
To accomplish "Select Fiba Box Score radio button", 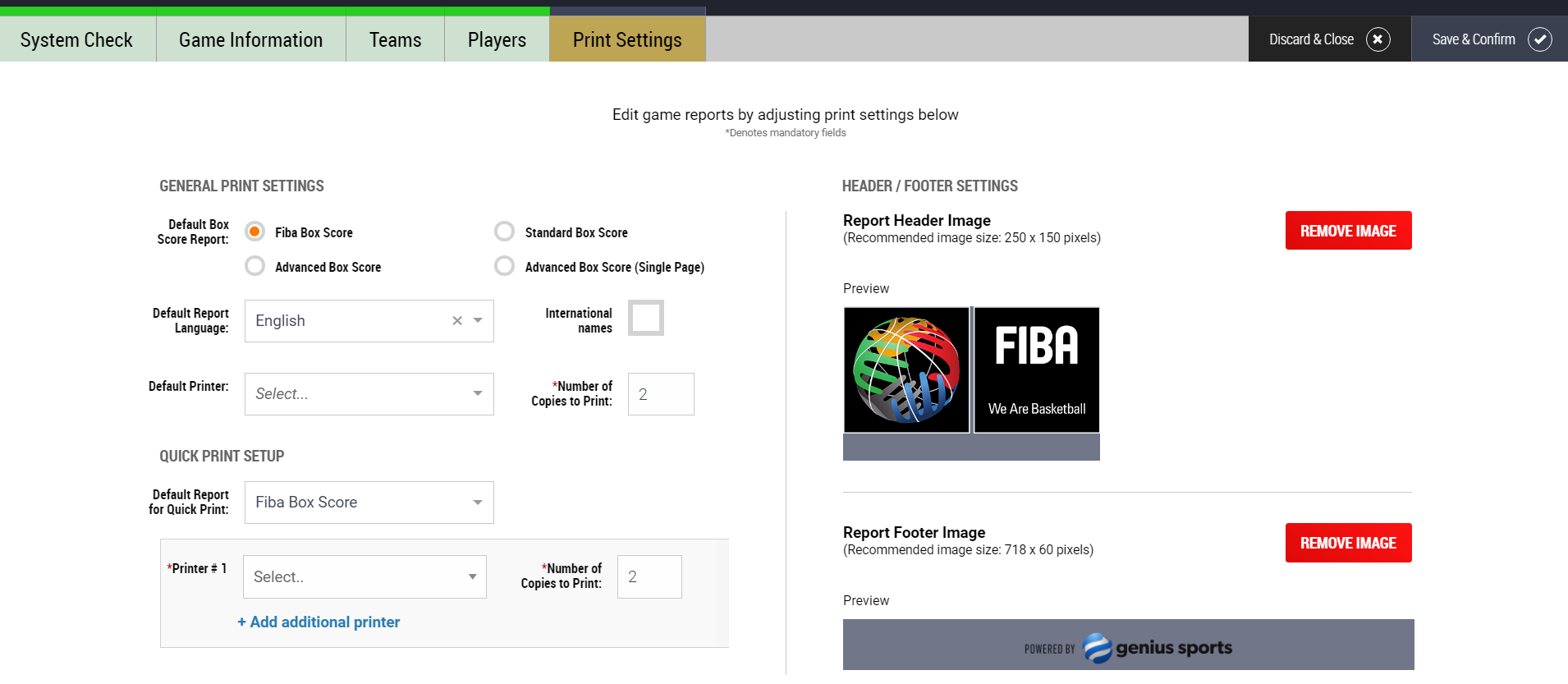I will [x=255, y=232].
